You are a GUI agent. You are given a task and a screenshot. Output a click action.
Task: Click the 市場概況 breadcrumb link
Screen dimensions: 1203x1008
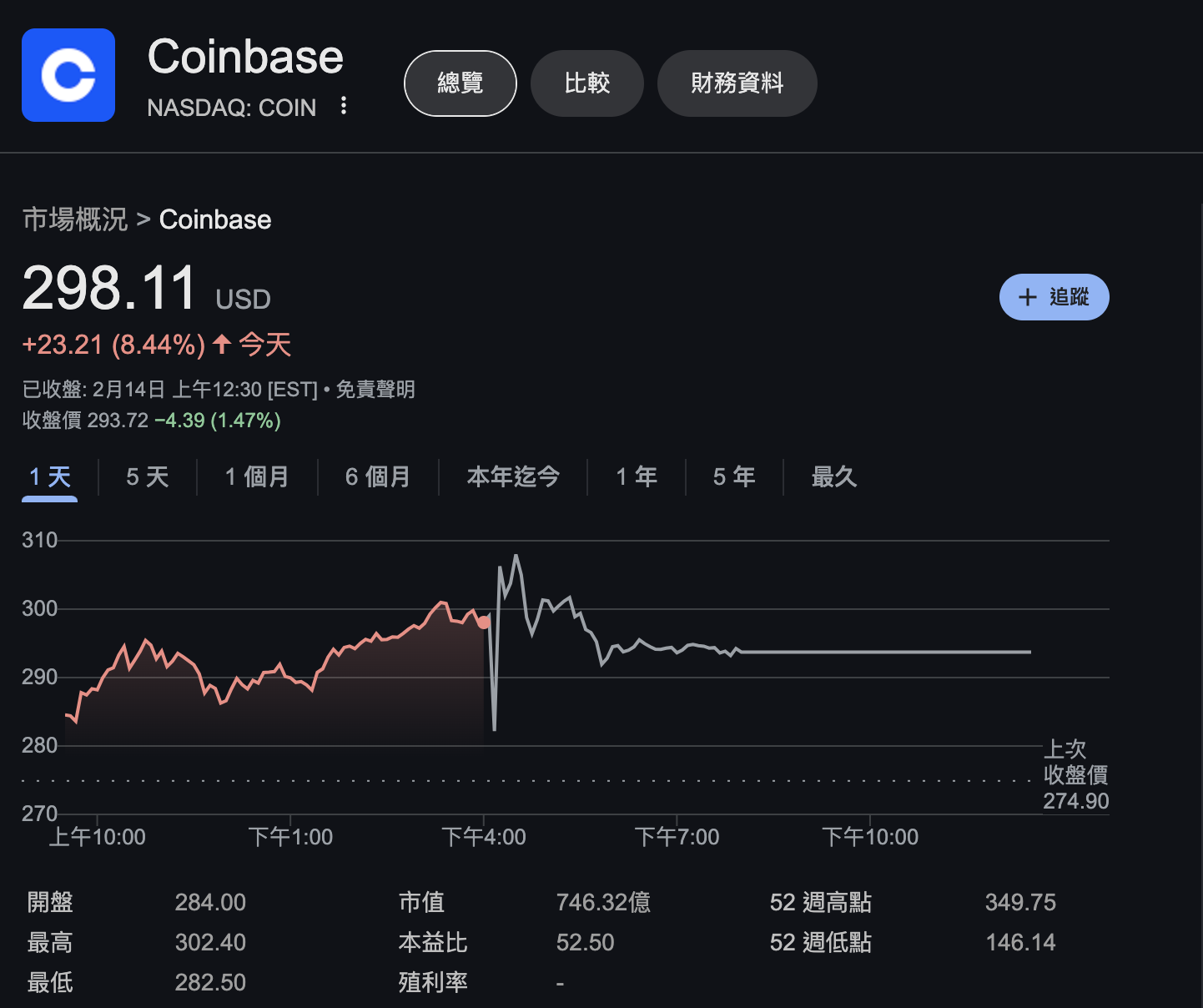(x=75, y=219)
